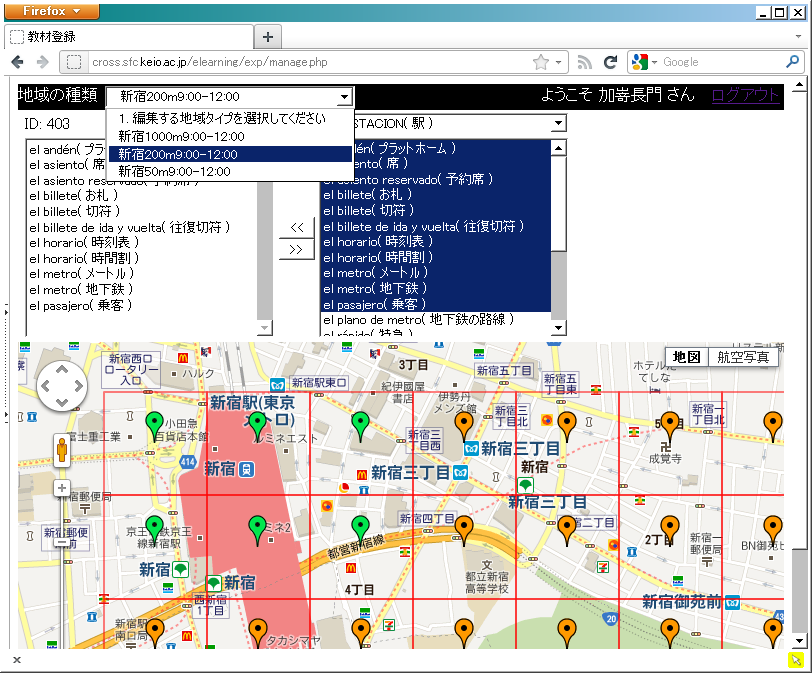Bookmark the page with the star icon
This screenshot has height=673, width=812.
[x=541, y=62]
